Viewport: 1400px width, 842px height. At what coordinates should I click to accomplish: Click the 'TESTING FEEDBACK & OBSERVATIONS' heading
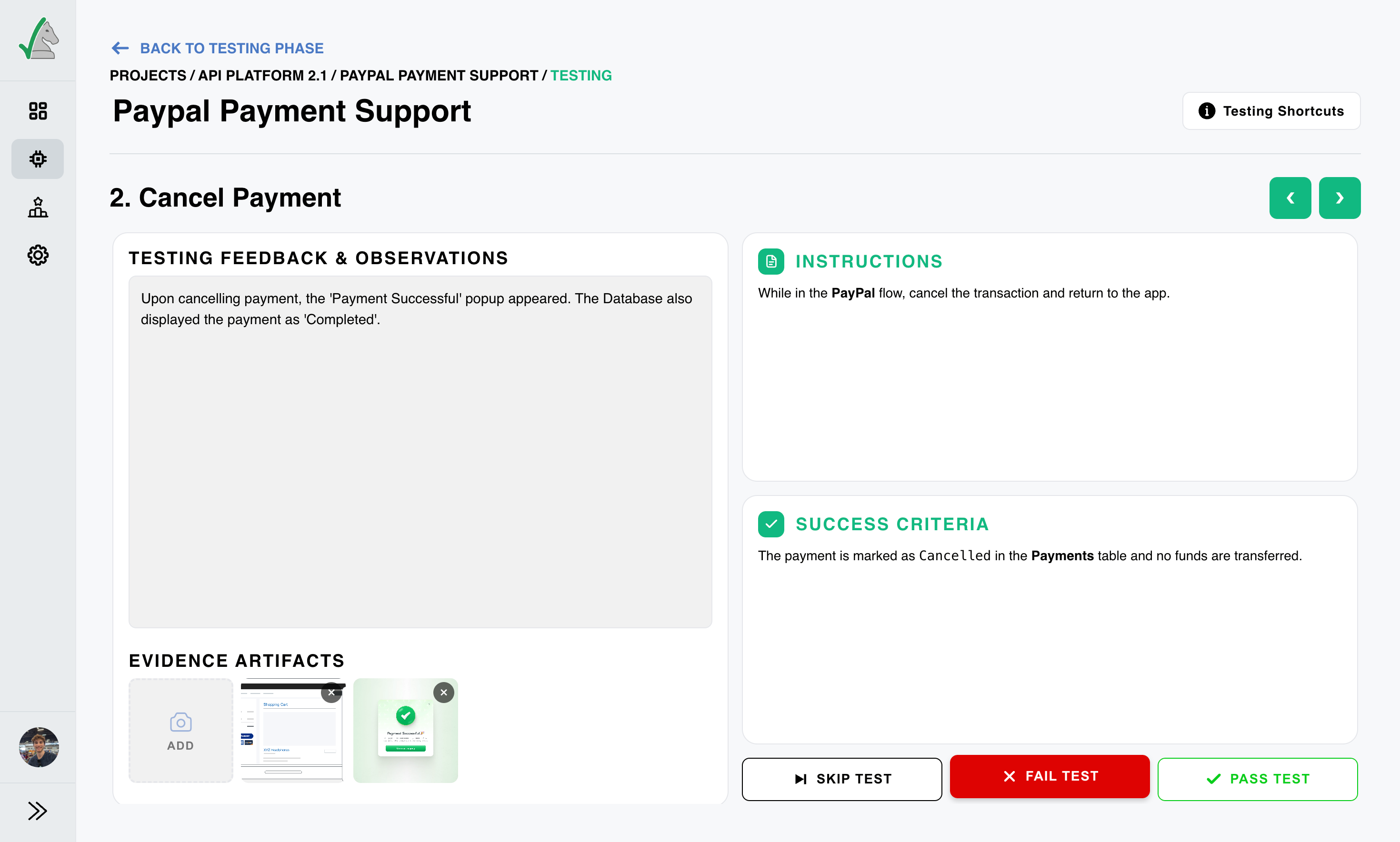(x=319, y=258)
